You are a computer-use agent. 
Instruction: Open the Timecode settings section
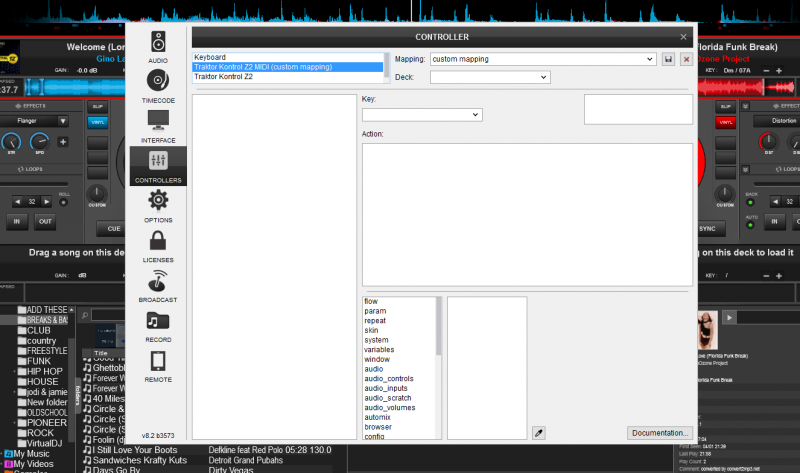click(158, 87)
